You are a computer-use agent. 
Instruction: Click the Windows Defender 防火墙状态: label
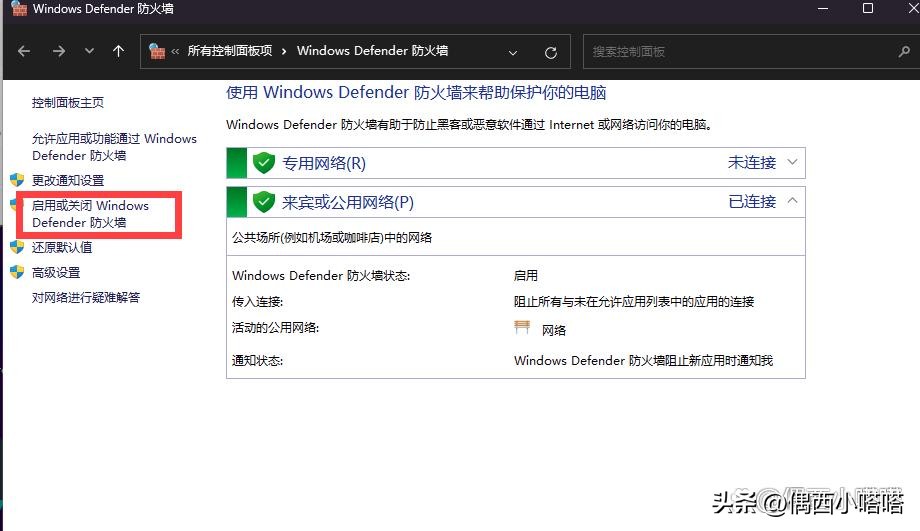[321, 275]
